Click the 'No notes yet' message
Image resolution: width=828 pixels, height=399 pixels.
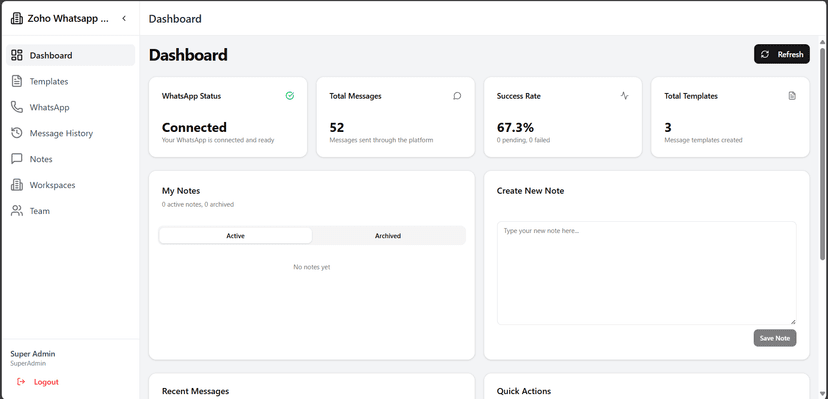312,267
